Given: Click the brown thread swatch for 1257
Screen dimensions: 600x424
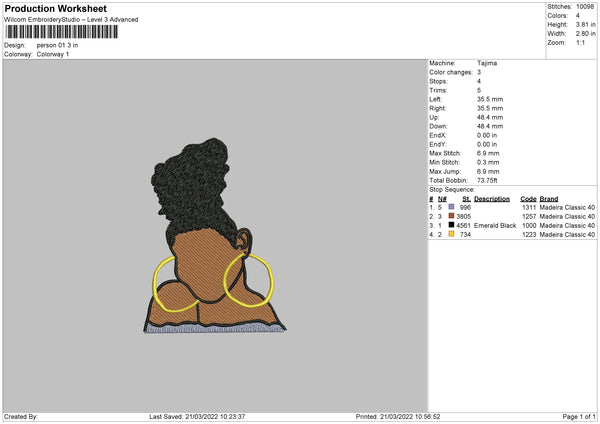Looking at the screenshot, I should [451, 216].
